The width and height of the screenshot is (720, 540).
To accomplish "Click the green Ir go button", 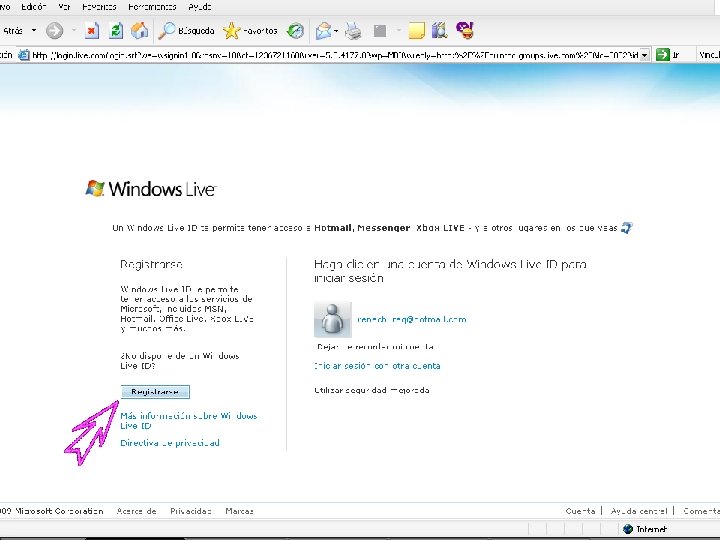I will (668, 55).
